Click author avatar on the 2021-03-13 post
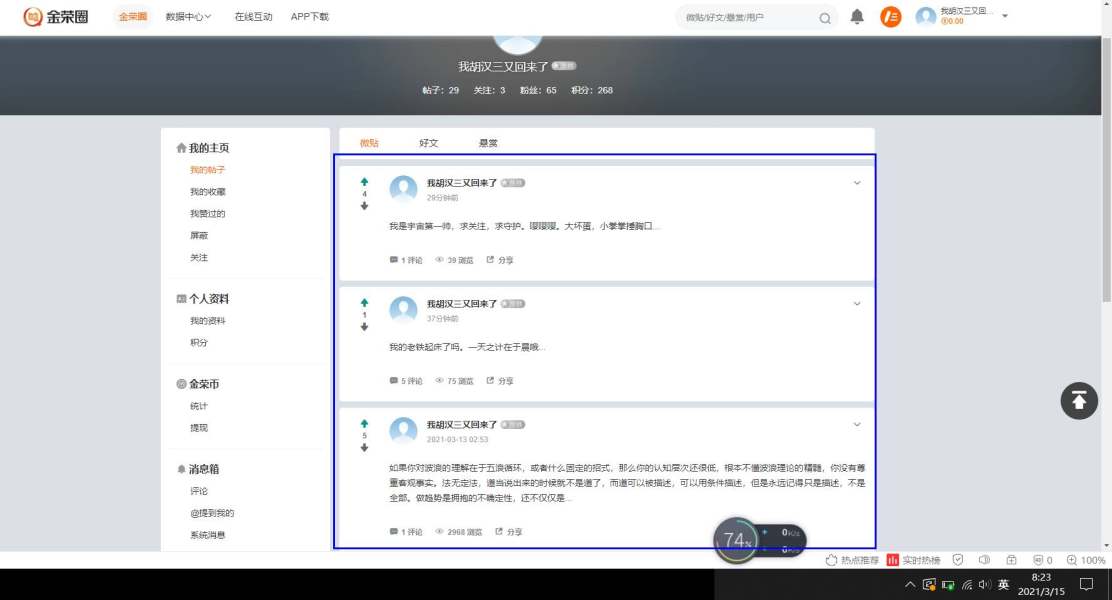The width and height of the screenshot is (1112, 600). pyautogui.click(x=404, y=430)
